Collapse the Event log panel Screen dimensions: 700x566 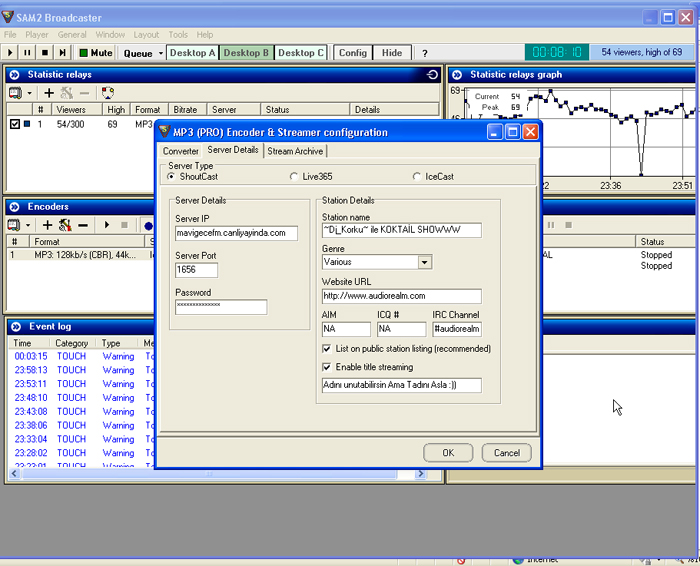tap(16, 327)
